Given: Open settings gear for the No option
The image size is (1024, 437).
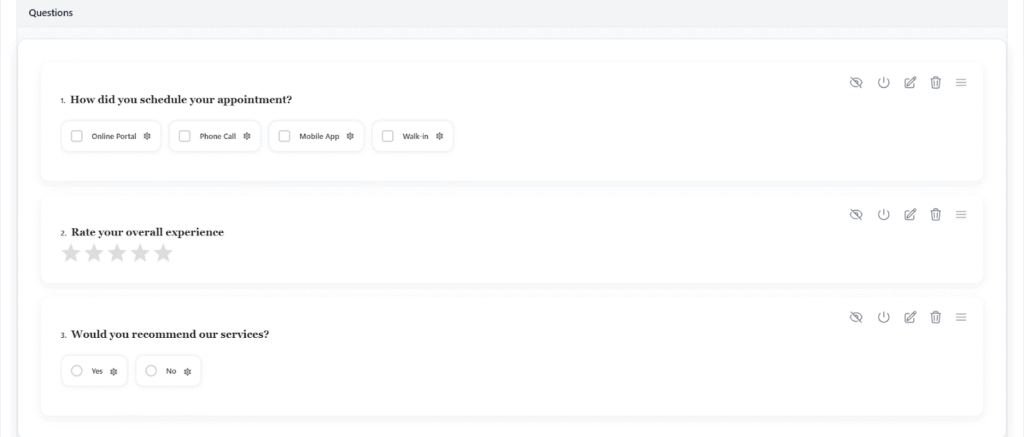Looking at the screenshot, I should click(x=187, y=371).
